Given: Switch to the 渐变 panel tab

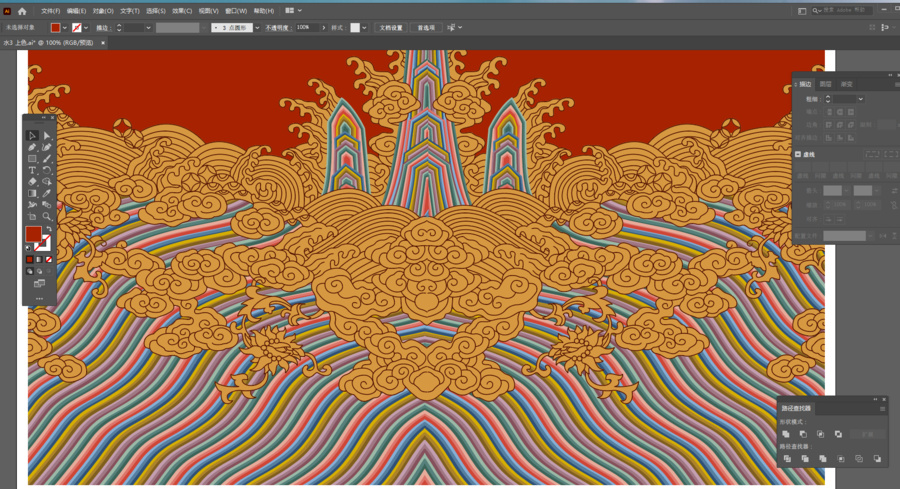Looking at the screenshot, I should 847,84.
